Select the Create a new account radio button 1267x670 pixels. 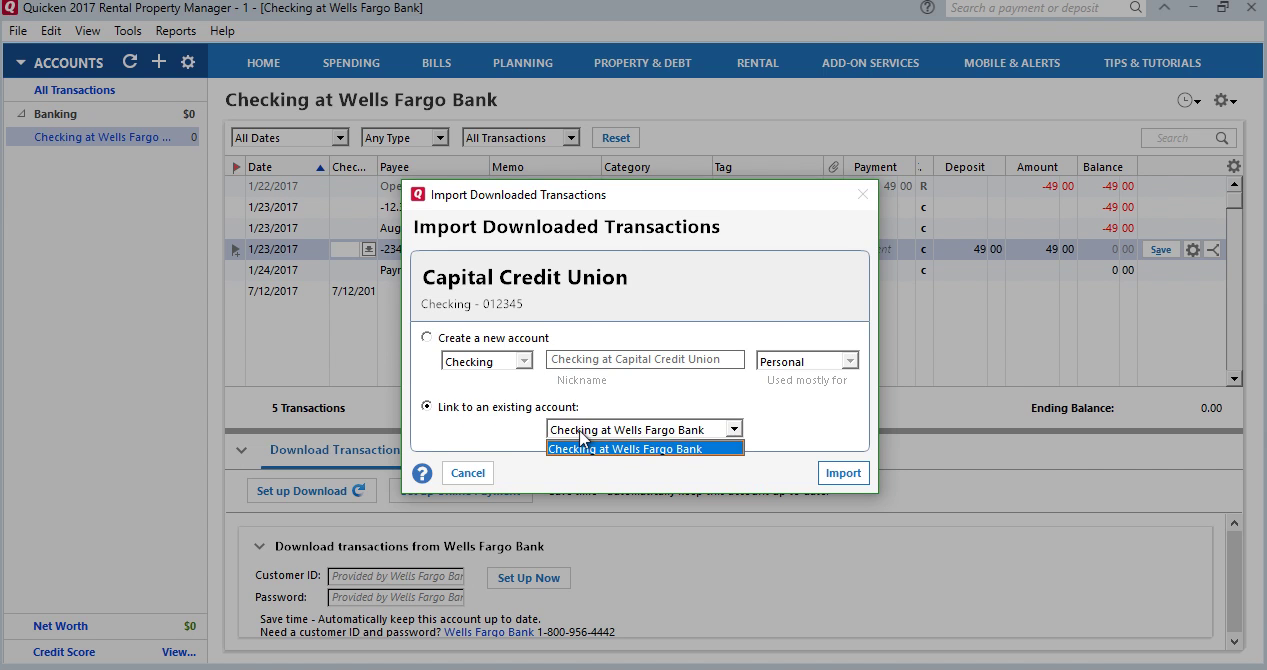(x=427, y=337)
